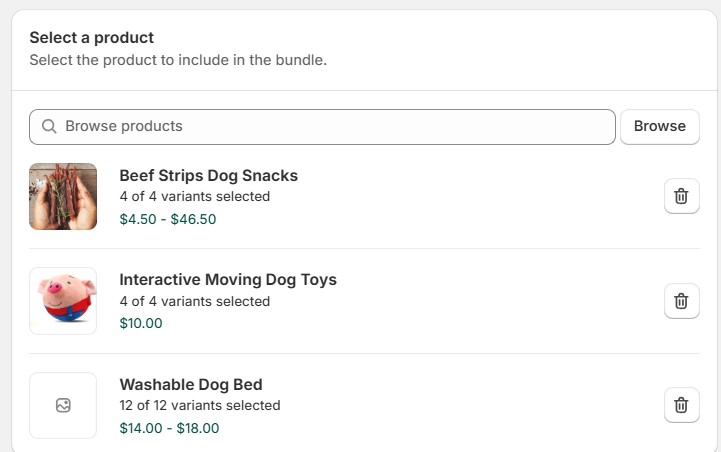Viewport: 721px width, 452px height.
Task: Click the bundle description subtitle text
Action: (x=178, y=60)
